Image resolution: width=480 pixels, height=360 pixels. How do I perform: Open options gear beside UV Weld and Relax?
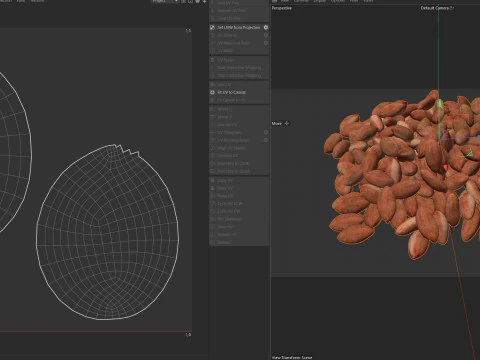pyautogui.click(x=266, y=43)
